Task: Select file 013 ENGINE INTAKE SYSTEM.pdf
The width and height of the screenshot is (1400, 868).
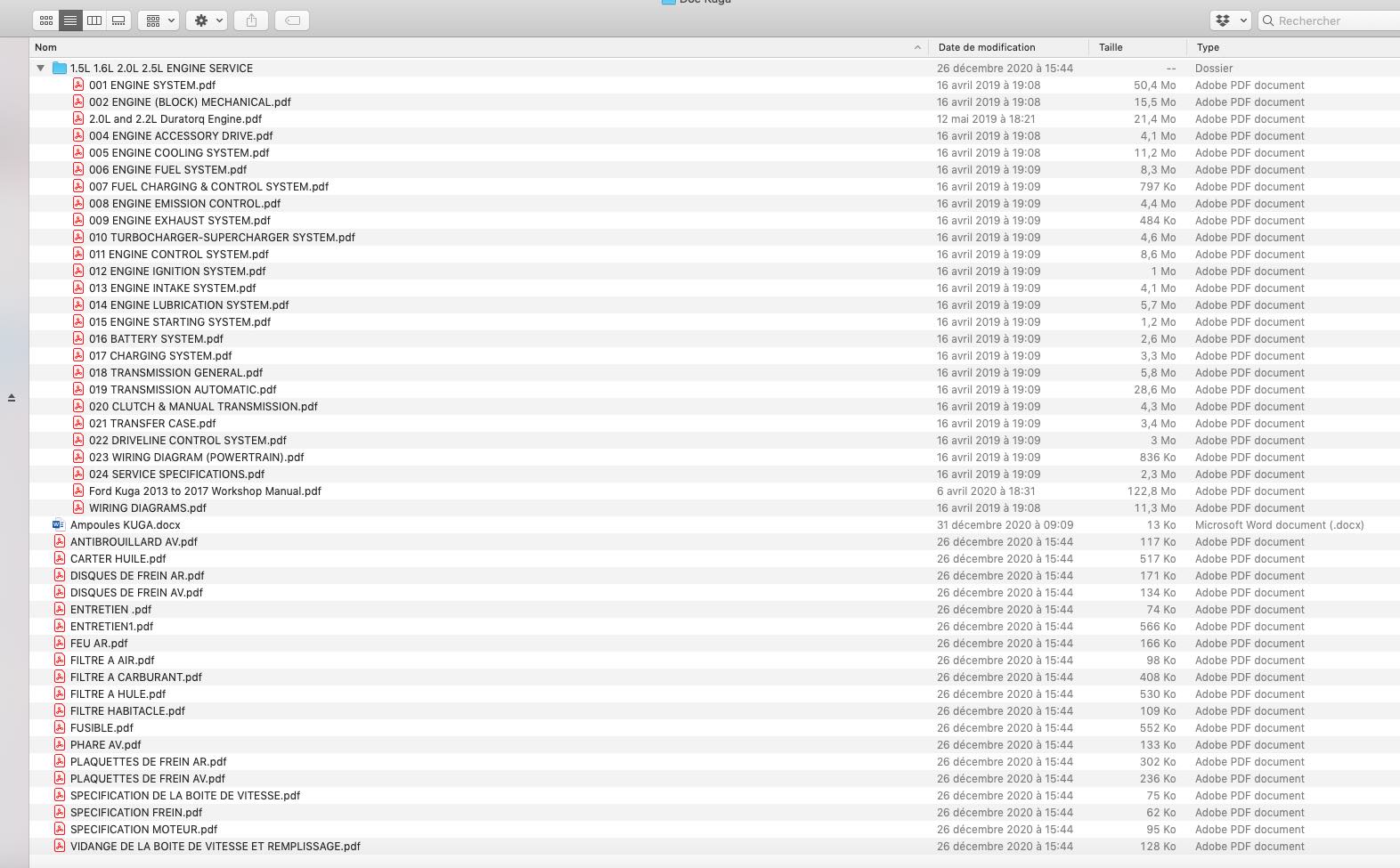Action: tap(173, 288)
